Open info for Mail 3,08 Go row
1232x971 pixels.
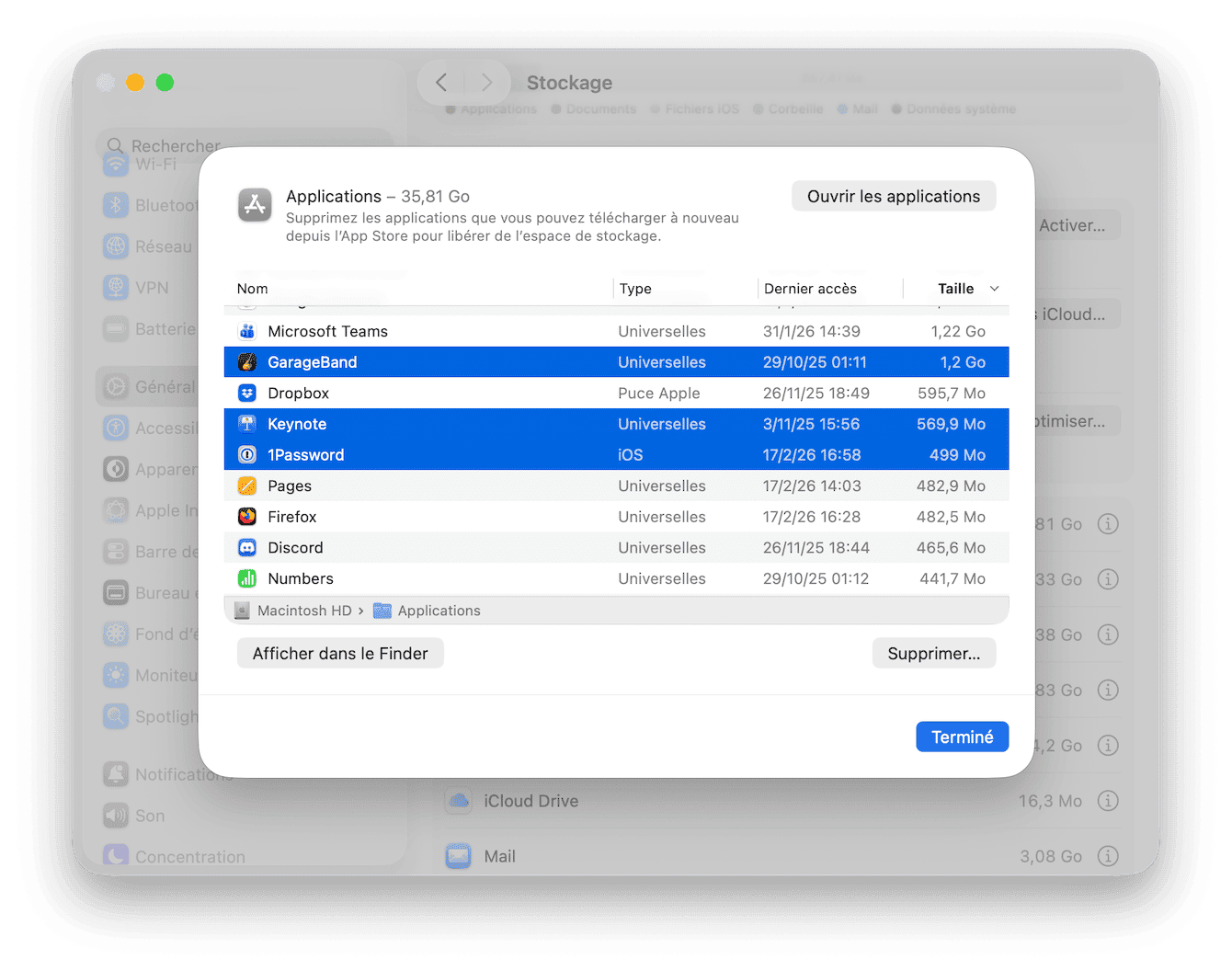[x=1108, y=856]
